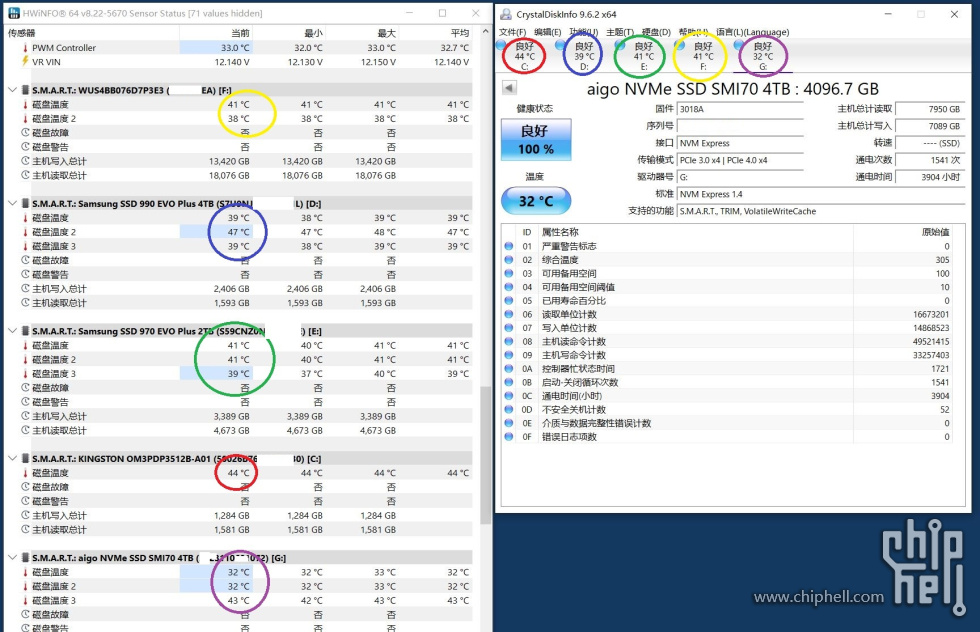Select the G: drive tab showing 32 °C
Screen dimensions: 980x632
[762, 56]
